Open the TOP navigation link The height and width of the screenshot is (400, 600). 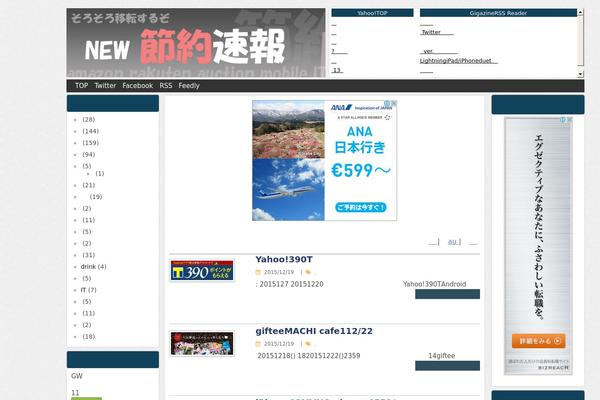click(x=82, y=86)
